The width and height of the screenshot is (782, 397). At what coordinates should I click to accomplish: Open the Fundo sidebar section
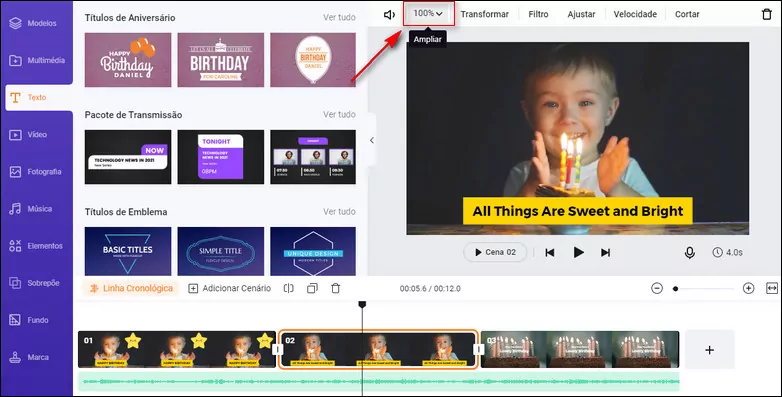[x=28, y=320]
